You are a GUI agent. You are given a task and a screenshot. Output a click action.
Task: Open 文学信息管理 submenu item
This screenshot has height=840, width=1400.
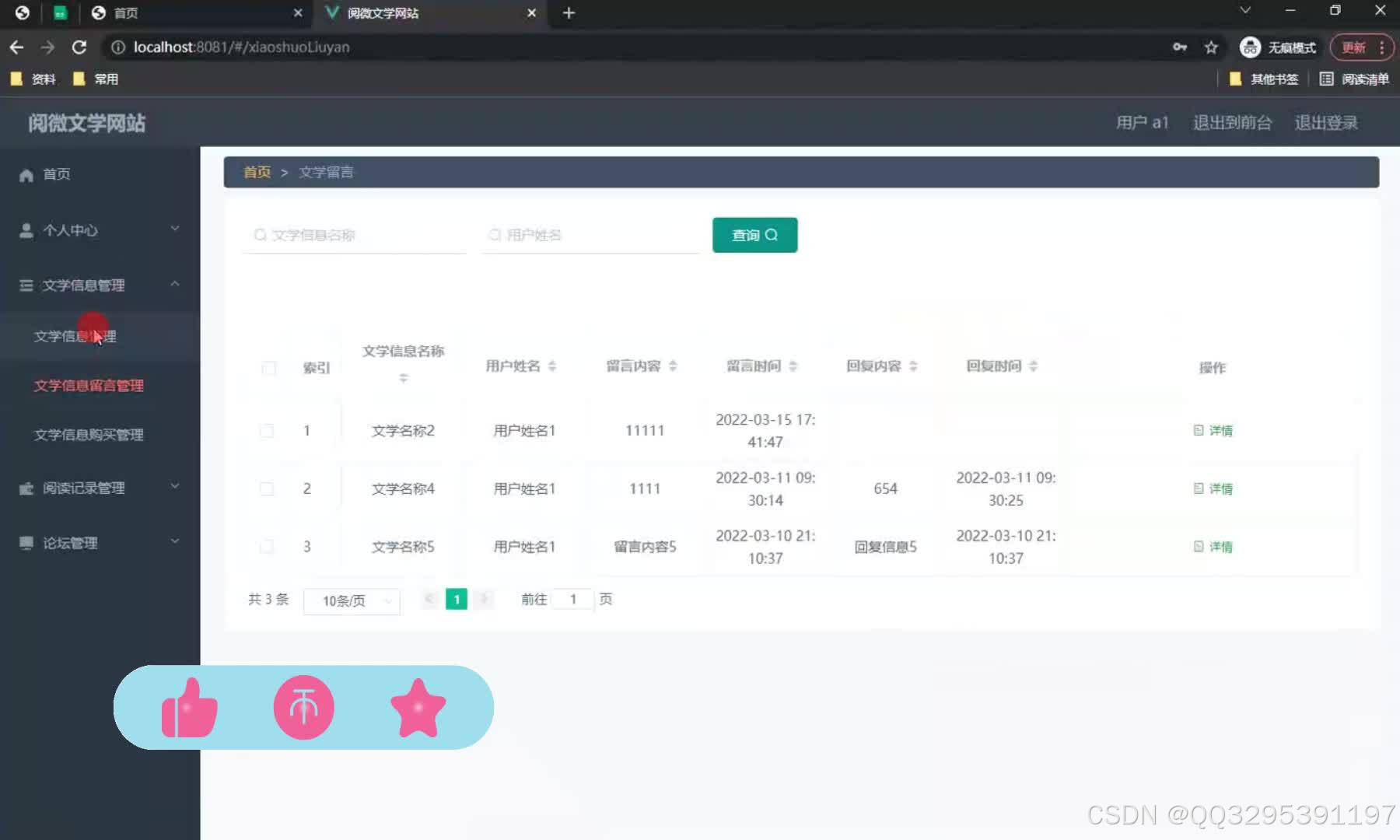point(100,337)
